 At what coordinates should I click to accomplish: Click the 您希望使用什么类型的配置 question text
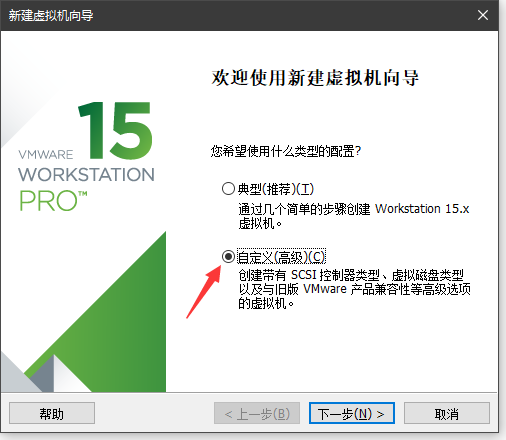coord(286,151)
